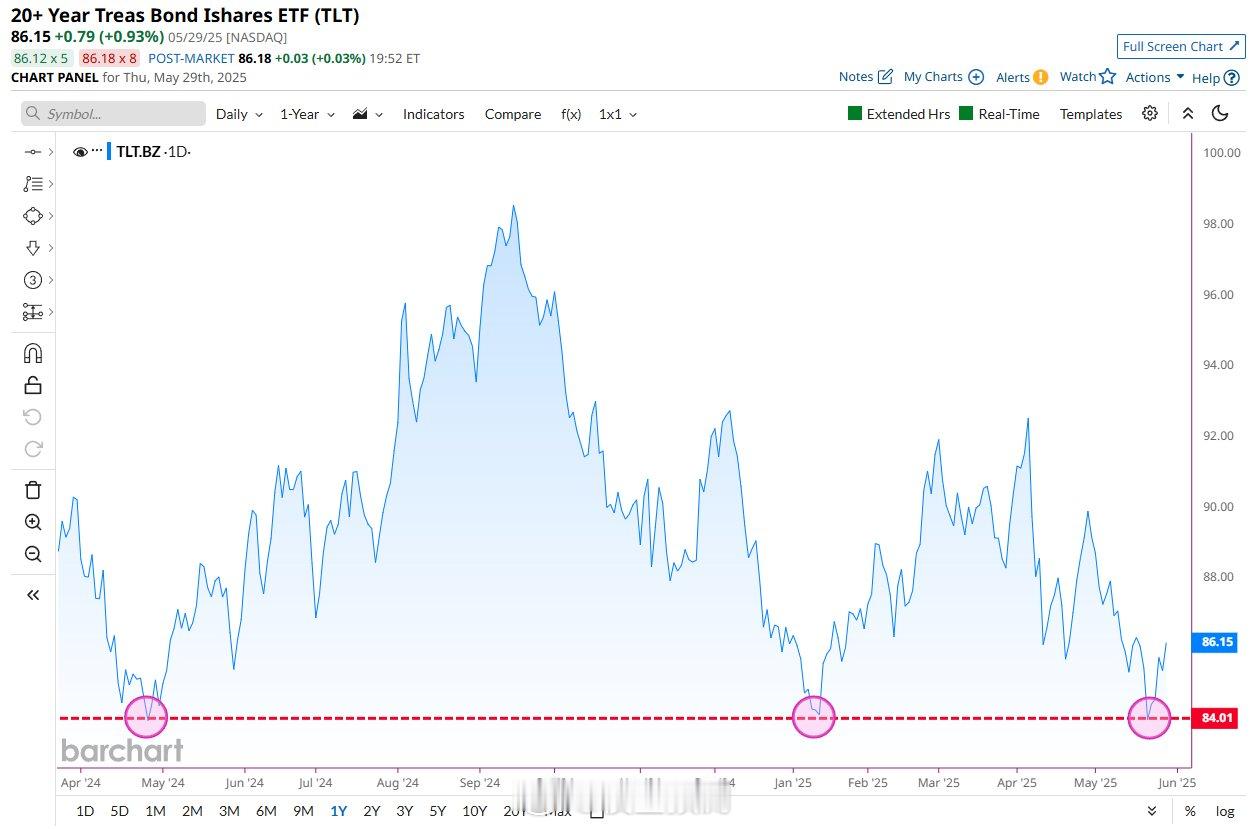This screenshot has height=829, width=1256.
Task: Open the TLT.BZ series options ellipsis
Action: [x=97, y=151]
